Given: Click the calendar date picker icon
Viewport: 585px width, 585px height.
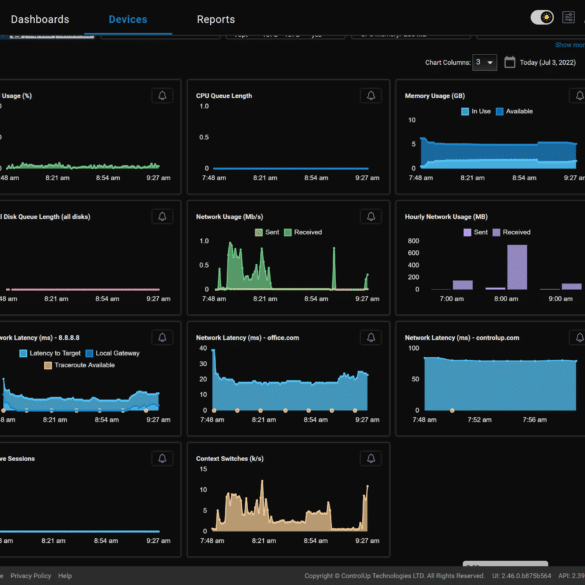Looking at the screenshot, I should click(510, 62).
